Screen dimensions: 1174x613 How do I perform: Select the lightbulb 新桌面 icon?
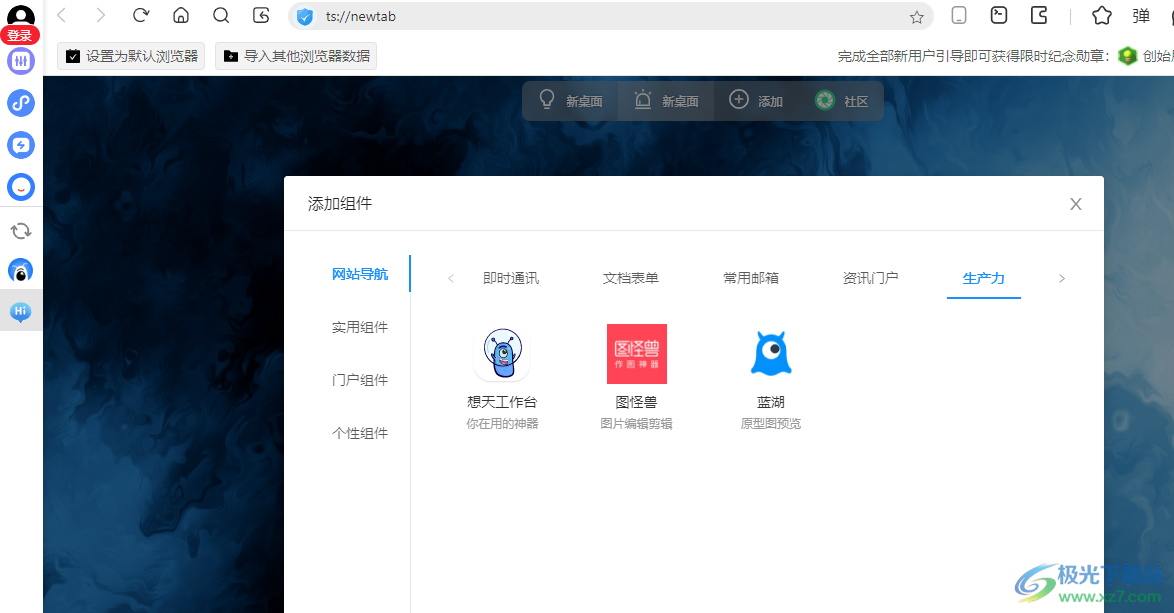pyautogui.click(x=546, y=100)
